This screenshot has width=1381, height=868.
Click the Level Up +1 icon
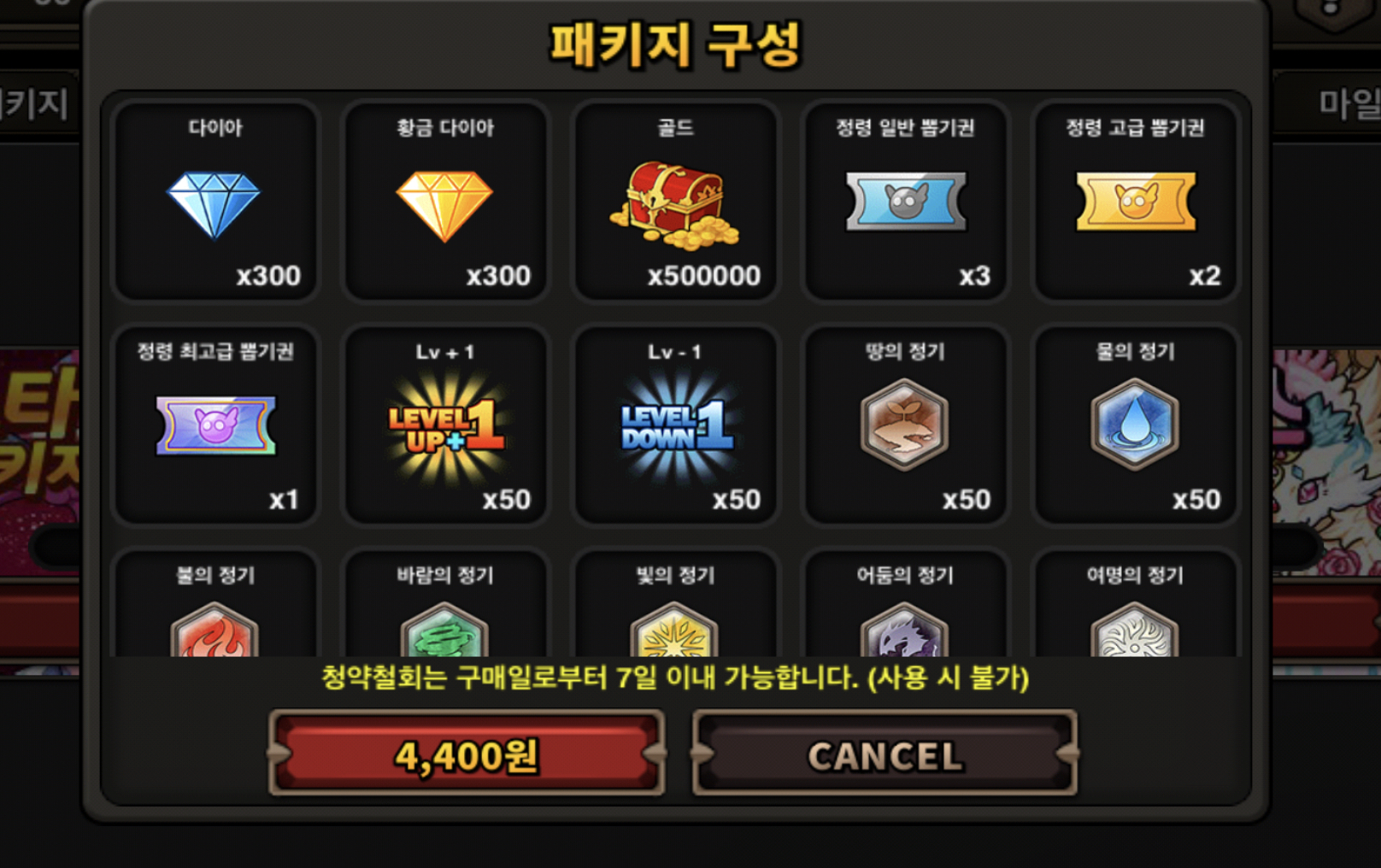(445, 425)
